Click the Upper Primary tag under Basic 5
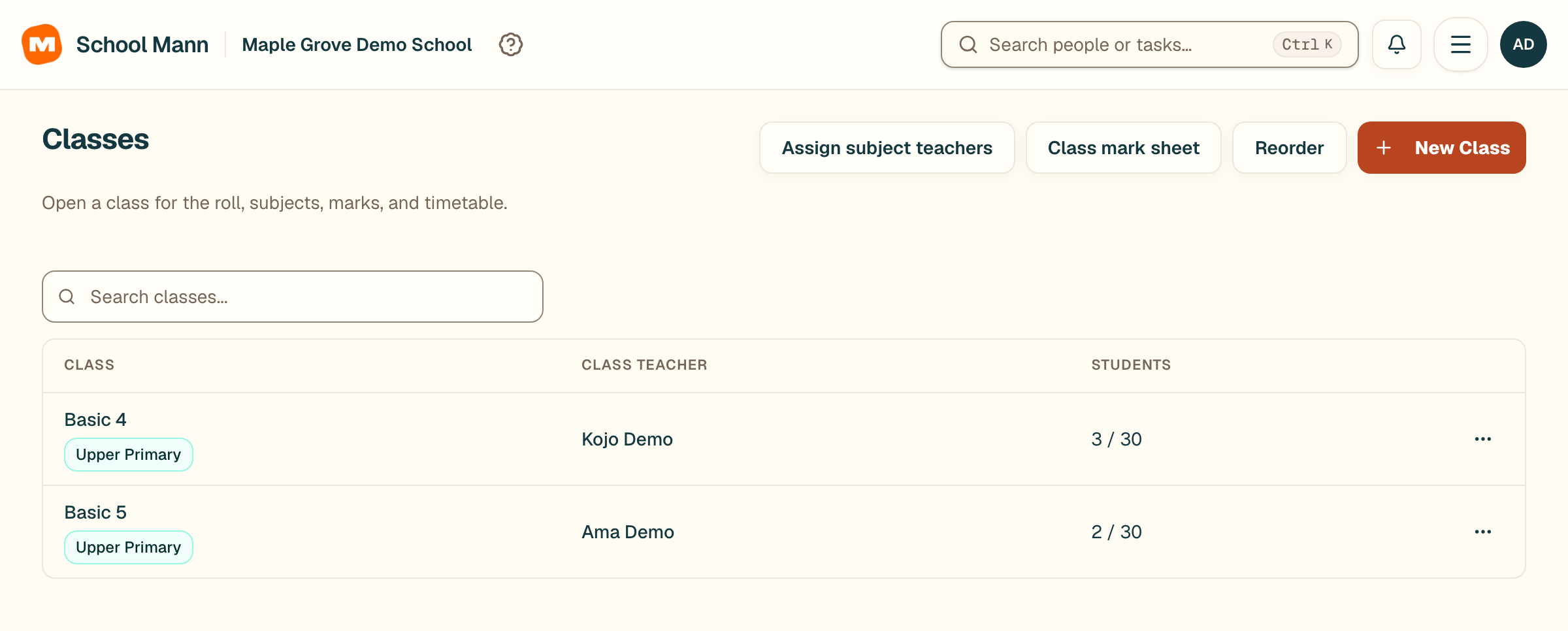1568x631 pixels. point(129,547)
